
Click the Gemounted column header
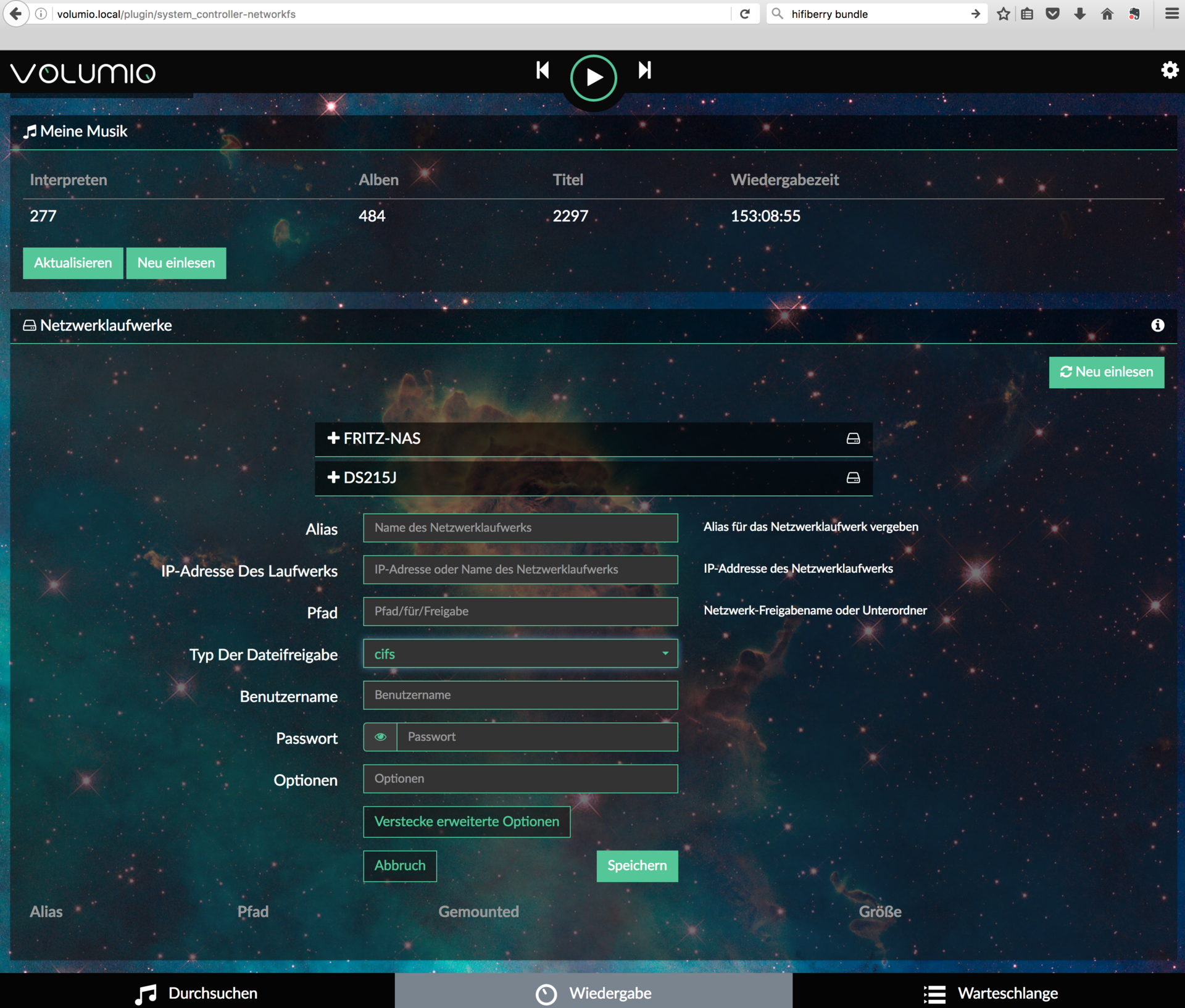(479, 912)
